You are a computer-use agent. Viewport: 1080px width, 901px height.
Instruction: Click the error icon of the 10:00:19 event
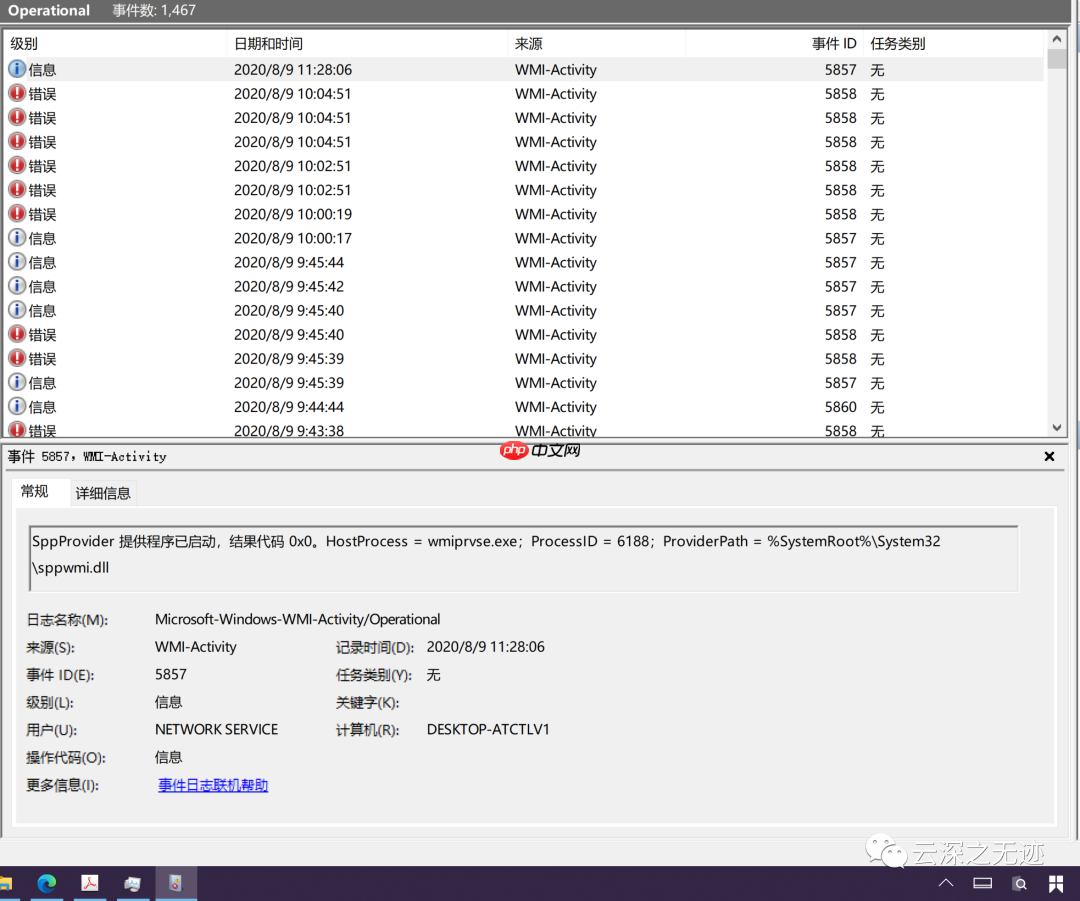coord(17,214)
